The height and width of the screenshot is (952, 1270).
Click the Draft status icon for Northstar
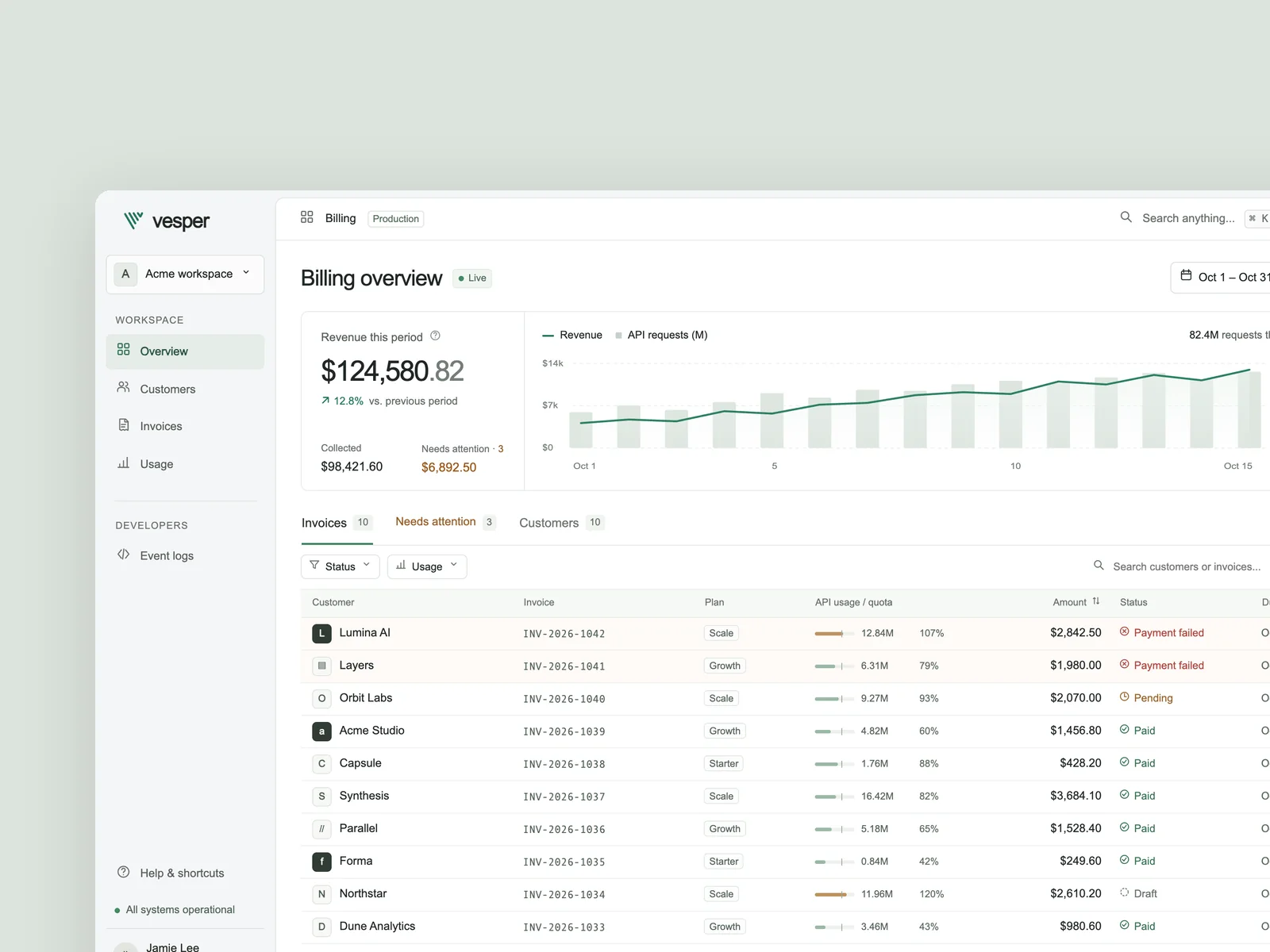click(x=1124, y=892)
